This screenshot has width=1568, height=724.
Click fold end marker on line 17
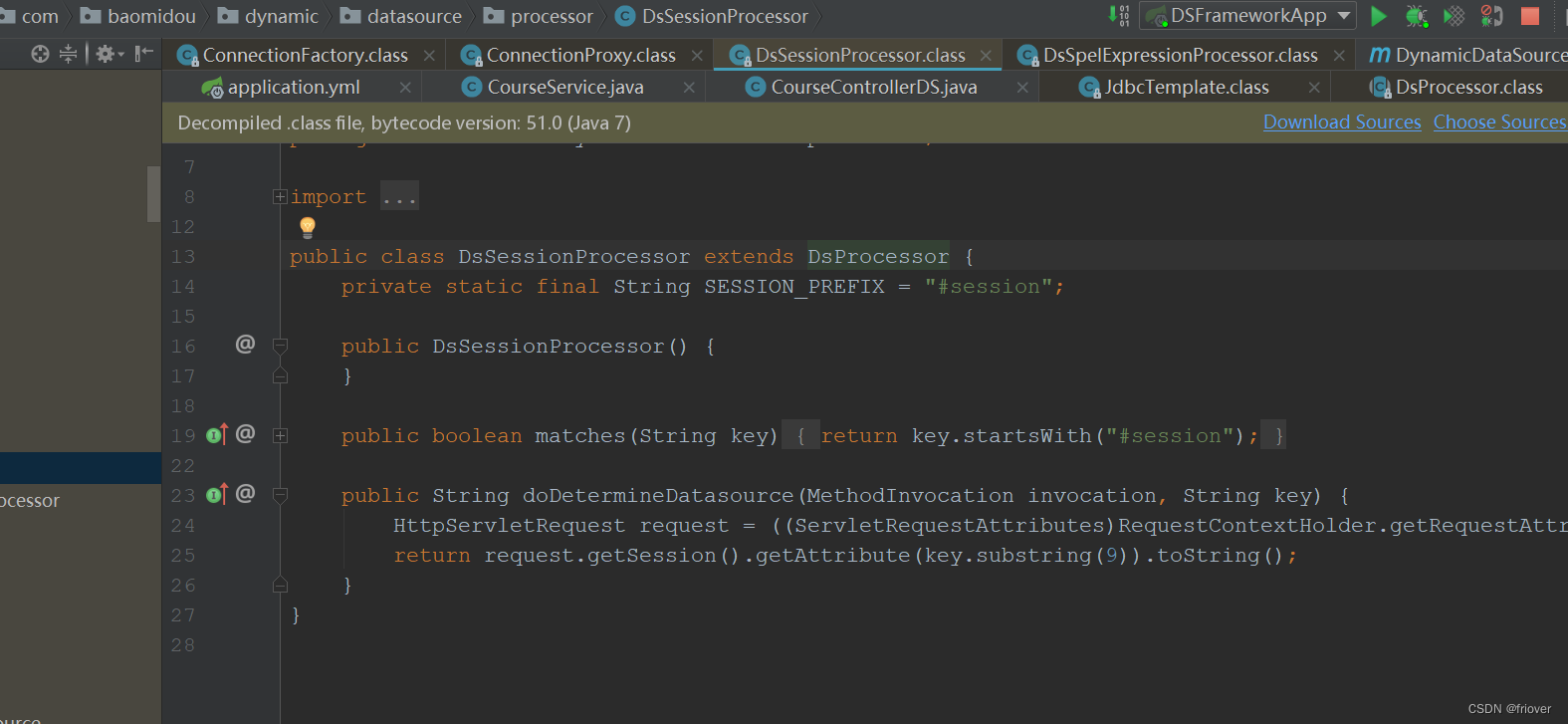pos(280,375)
